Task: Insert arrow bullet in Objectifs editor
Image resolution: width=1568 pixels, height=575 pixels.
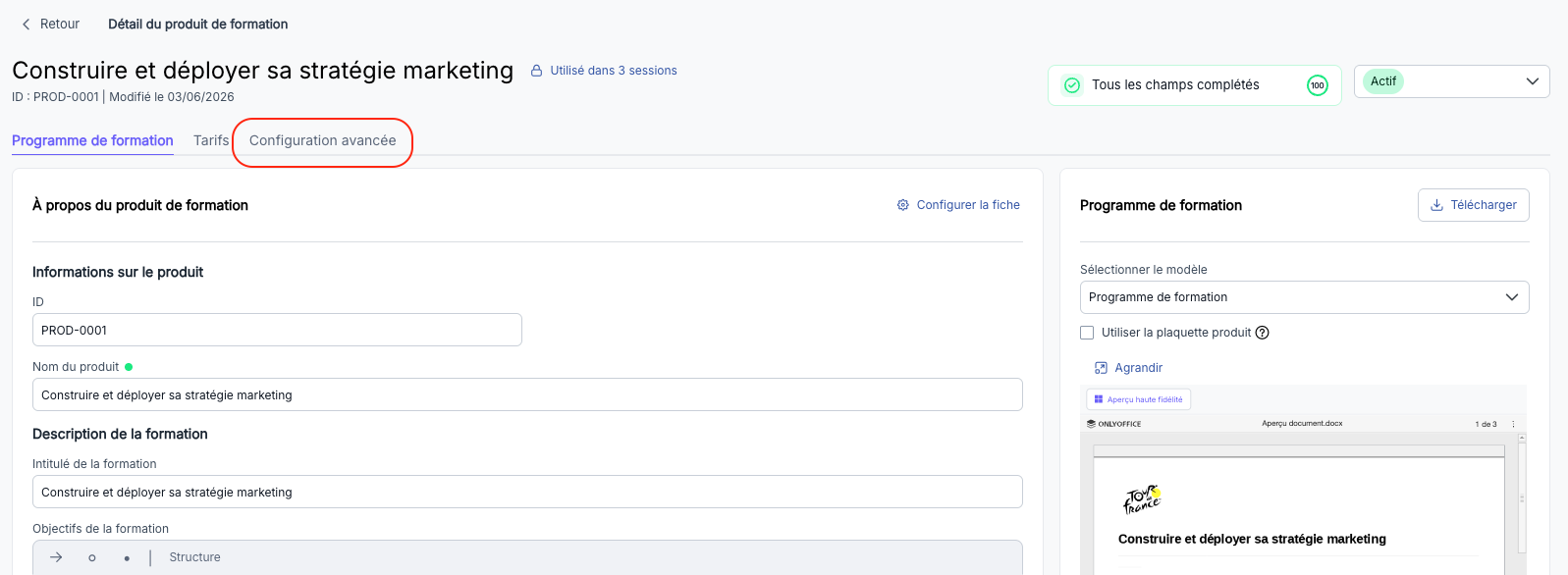Action: 56,557
